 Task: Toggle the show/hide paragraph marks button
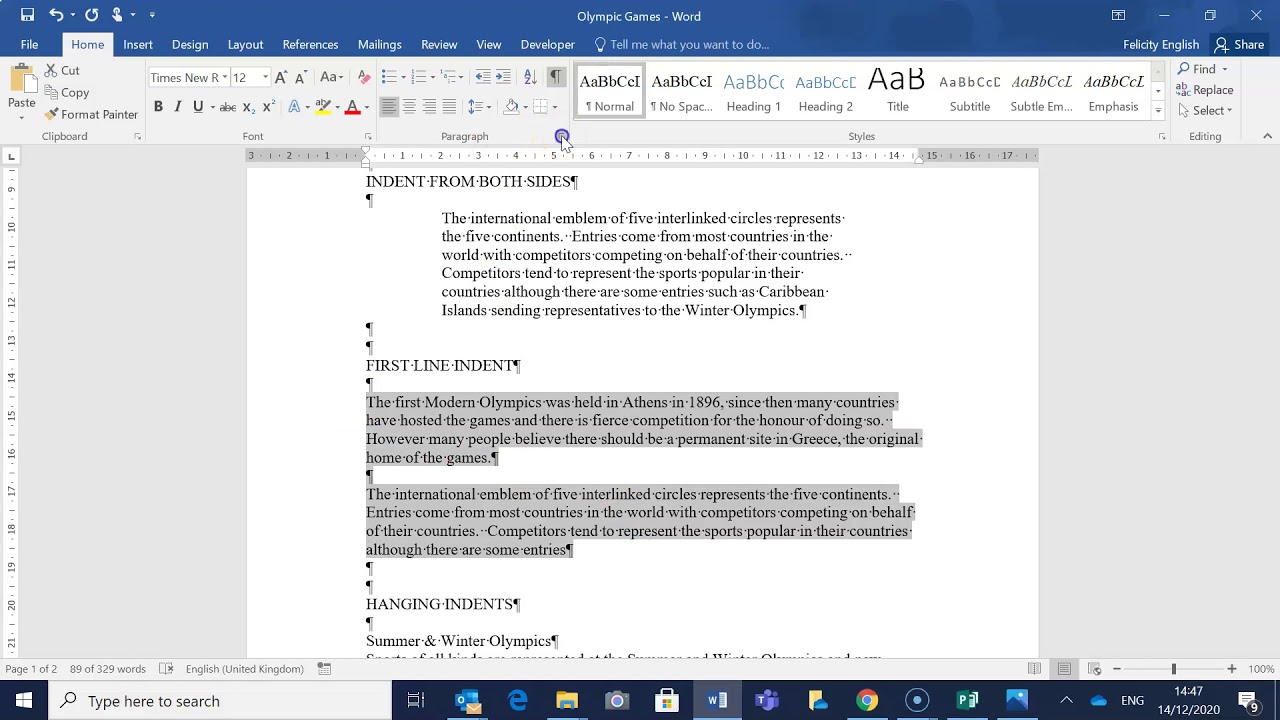click(x=556, y=77)
